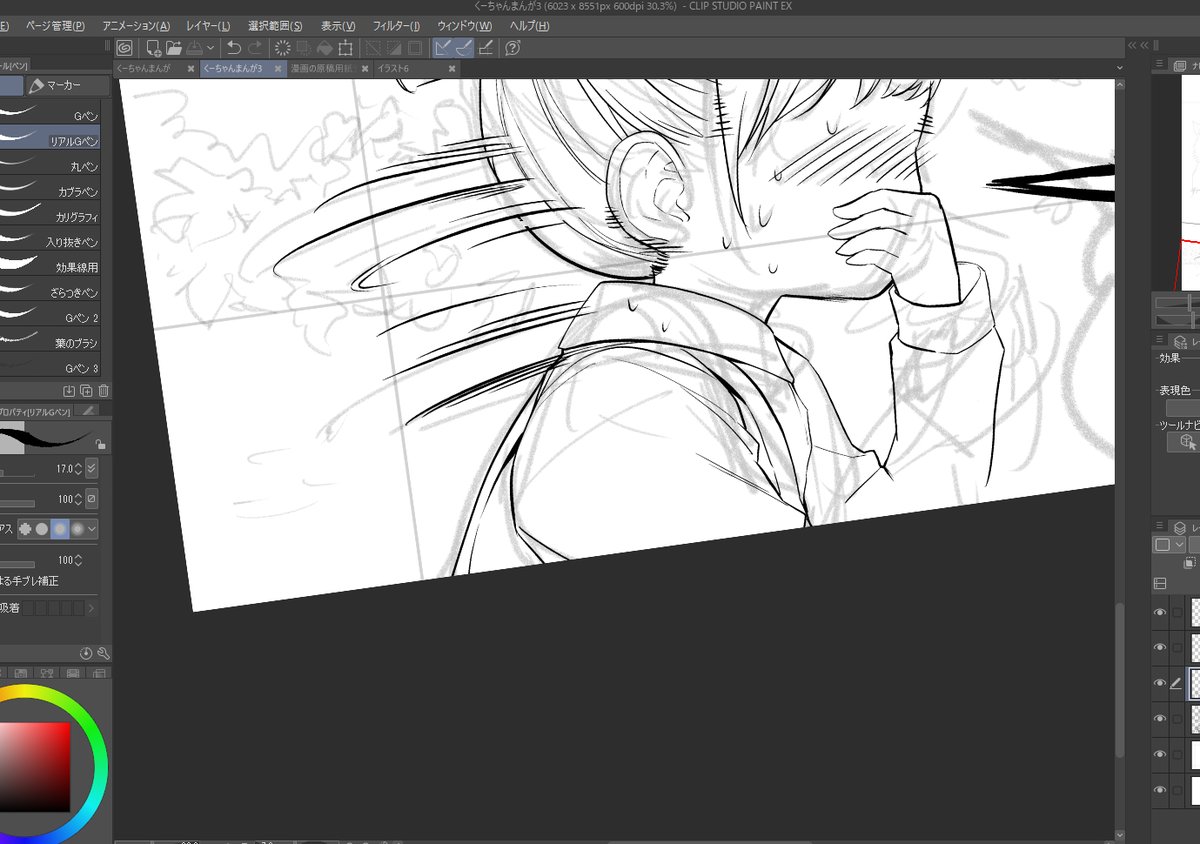Viewport: 1200px width, 844px height.
Task: Toggle Snap to Special Ruler button
Action: click(x=463, y=47)
